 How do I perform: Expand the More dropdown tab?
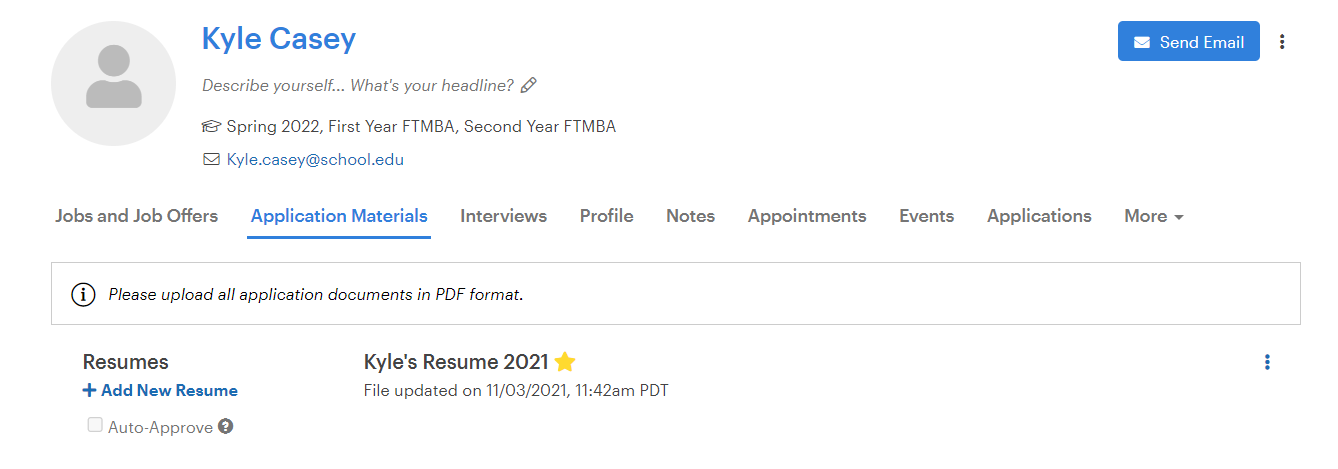[1154, 216]
